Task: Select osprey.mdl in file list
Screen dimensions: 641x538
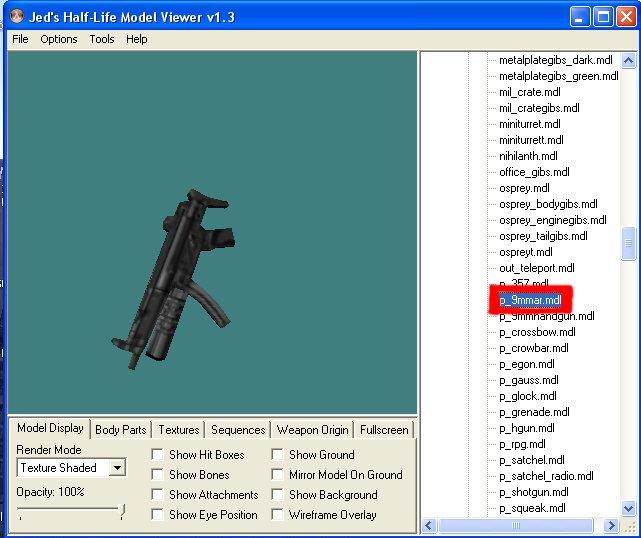Action: (524, 188)
